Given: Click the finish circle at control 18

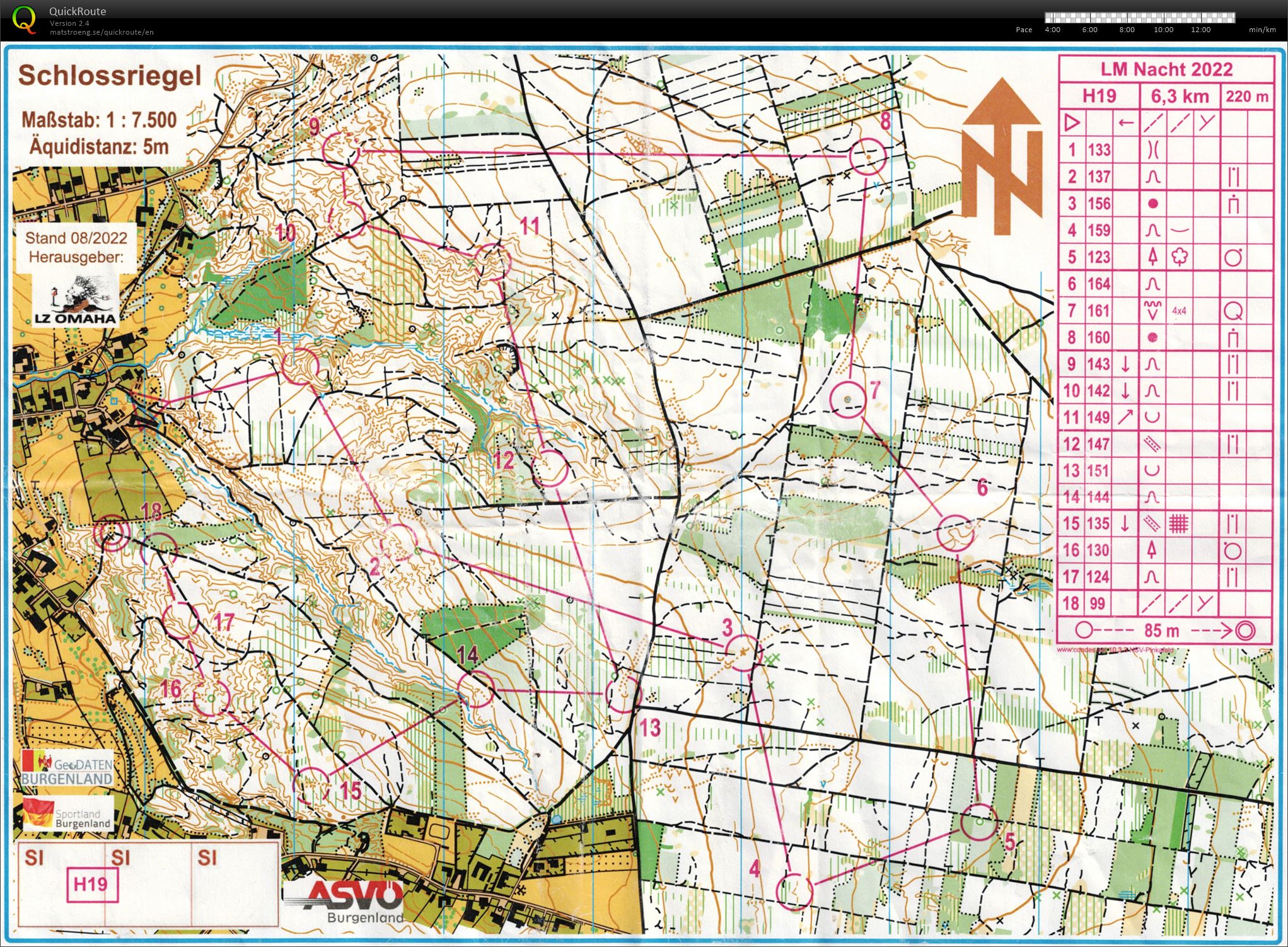Looking at the screenshot, I should (112, 533).
